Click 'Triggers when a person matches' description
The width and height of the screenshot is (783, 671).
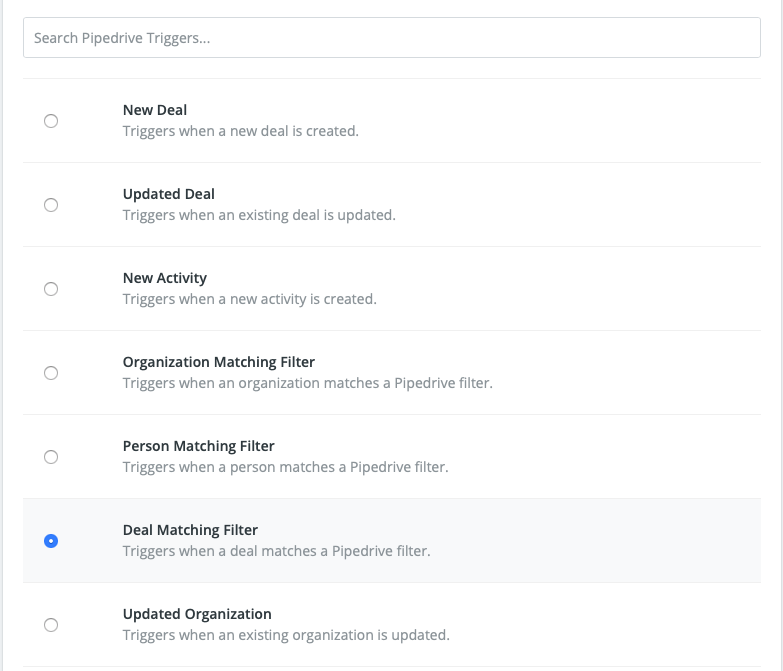285,467
